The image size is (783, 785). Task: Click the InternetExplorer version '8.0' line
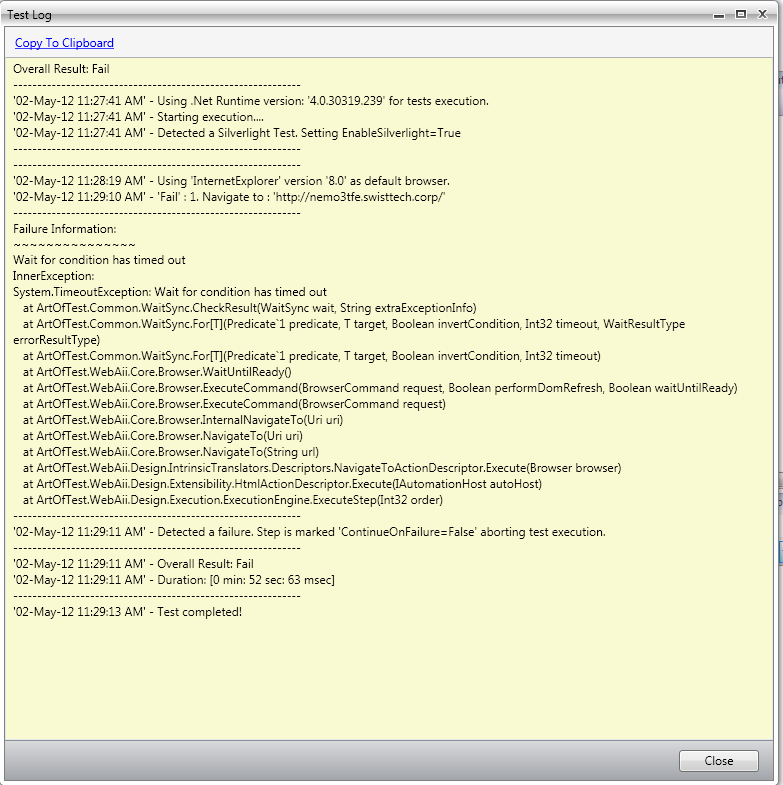pos(231,181)
